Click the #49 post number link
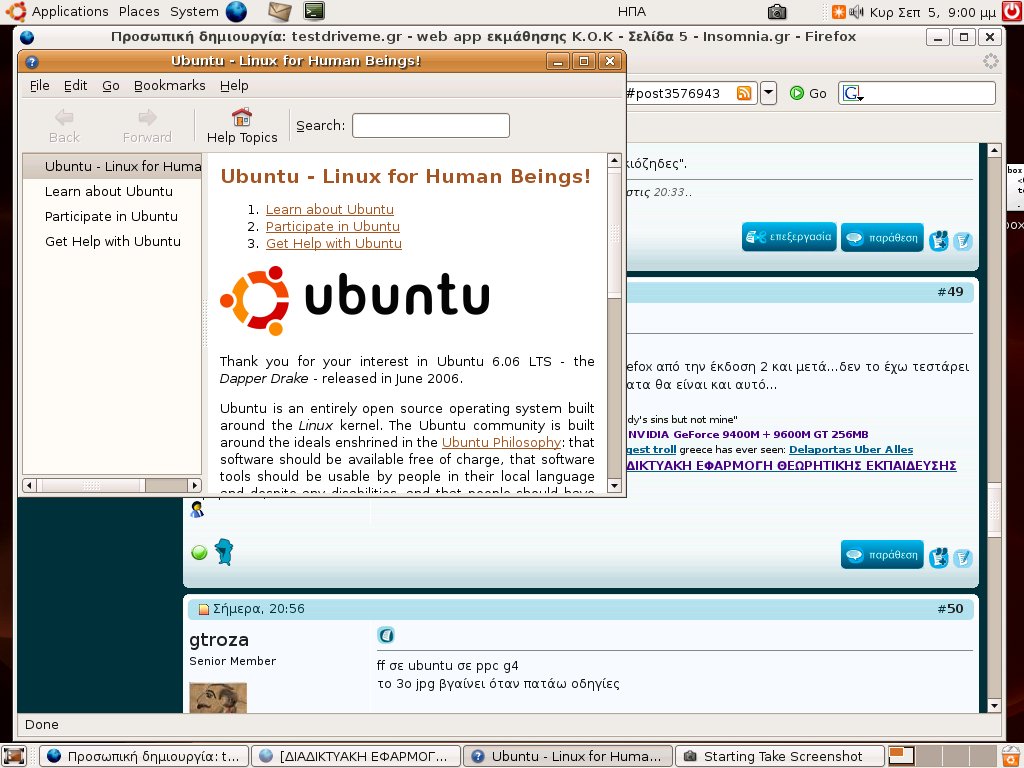1024x768 pixels. [x=950, y=292]
